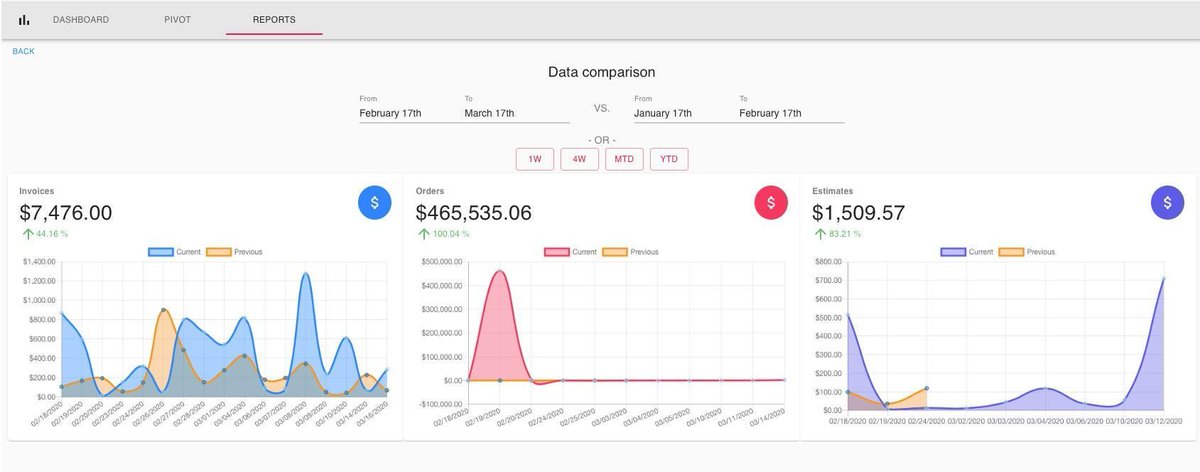Image resolution: width=1200 pixels, height=472 pixels.
Task: Go back using the BACK link
Action: [23, 51]
